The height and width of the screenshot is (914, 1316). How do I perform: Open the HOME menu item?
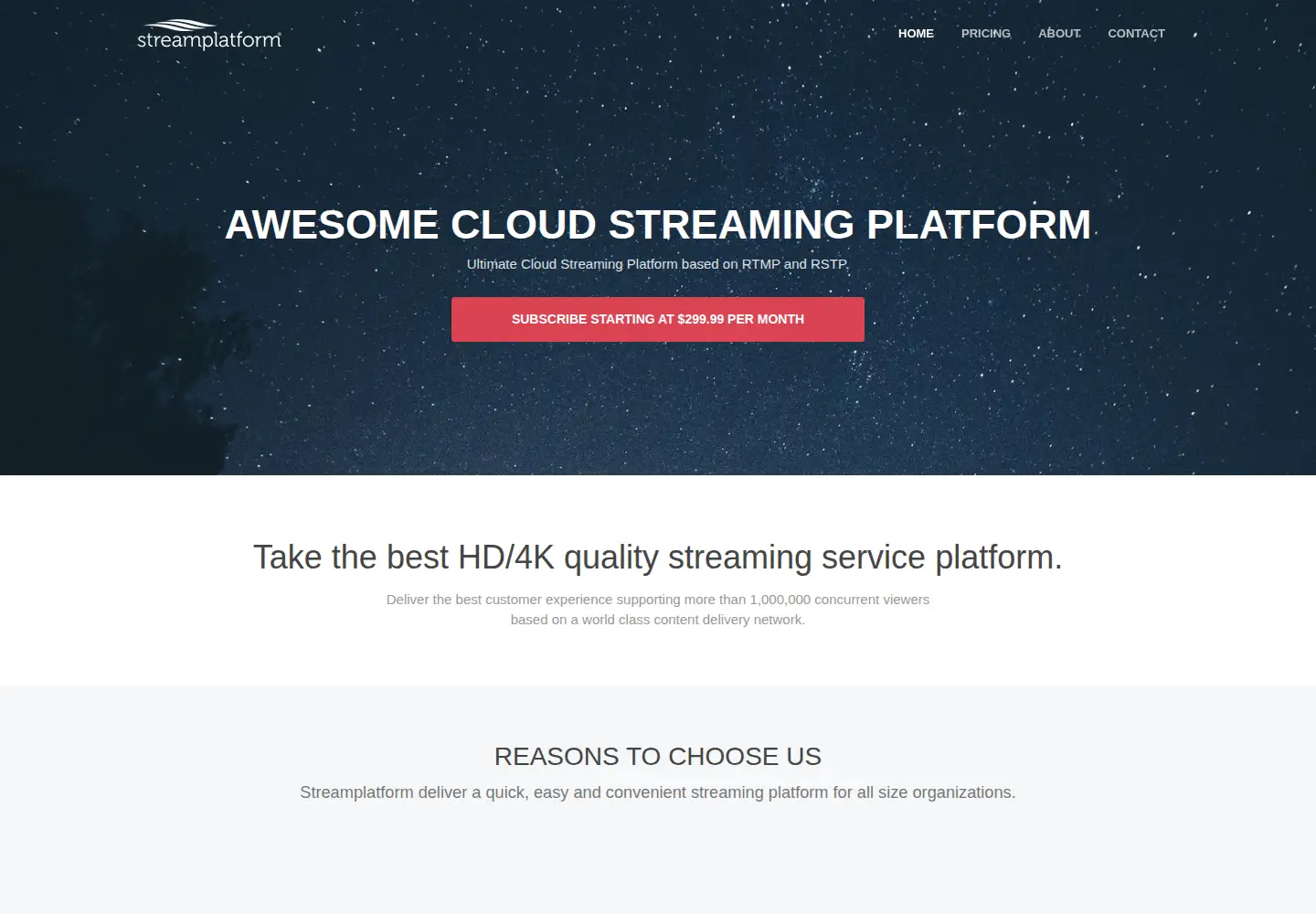pyautogui.click(x=916, y=33)
